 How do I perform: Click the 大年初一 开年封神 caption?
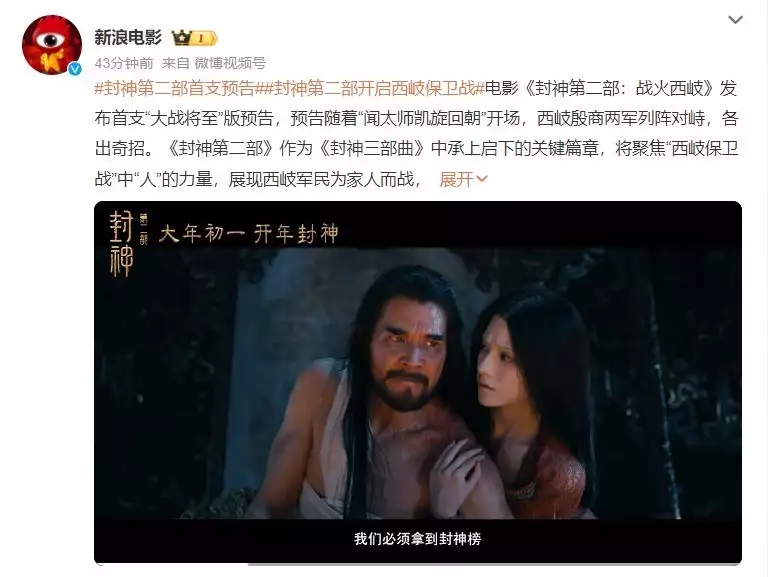[x=249, y=234]
